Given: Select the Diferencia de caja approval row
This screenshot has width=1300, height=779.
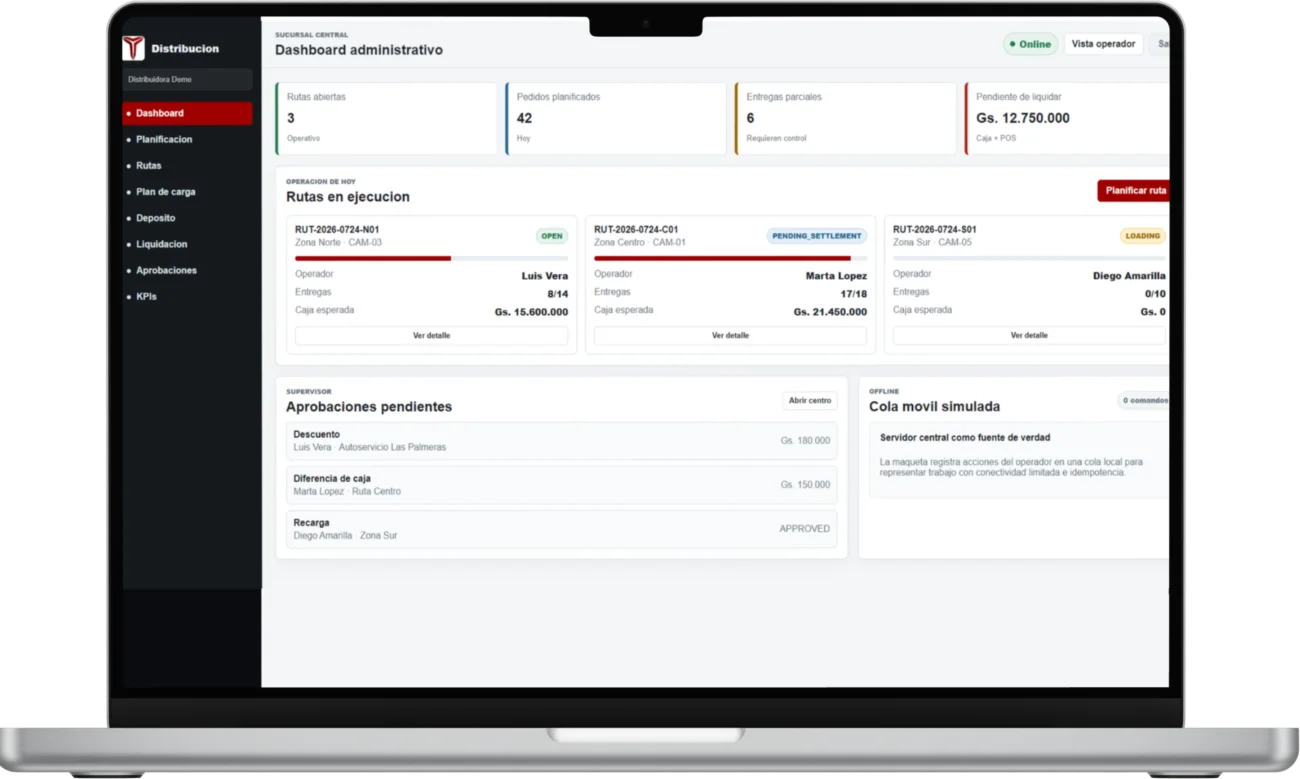Looking at the screenshot, I should click(x=561, y=485).
